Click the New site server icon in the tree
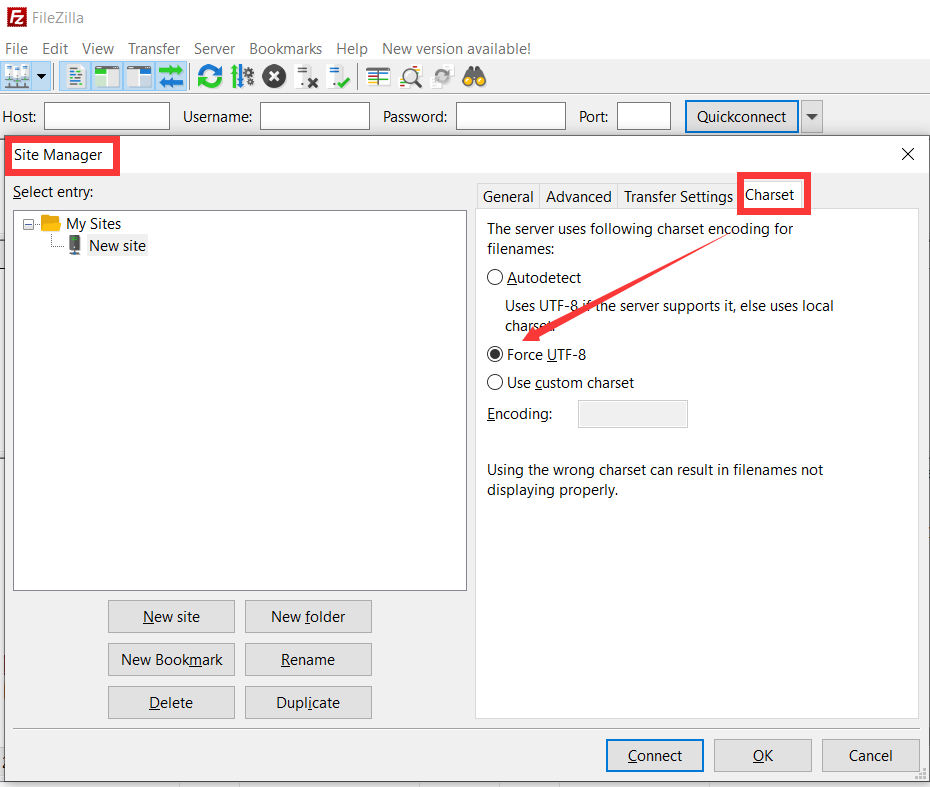This screenshot has height=787, width=930. click(x=75, y=245)
